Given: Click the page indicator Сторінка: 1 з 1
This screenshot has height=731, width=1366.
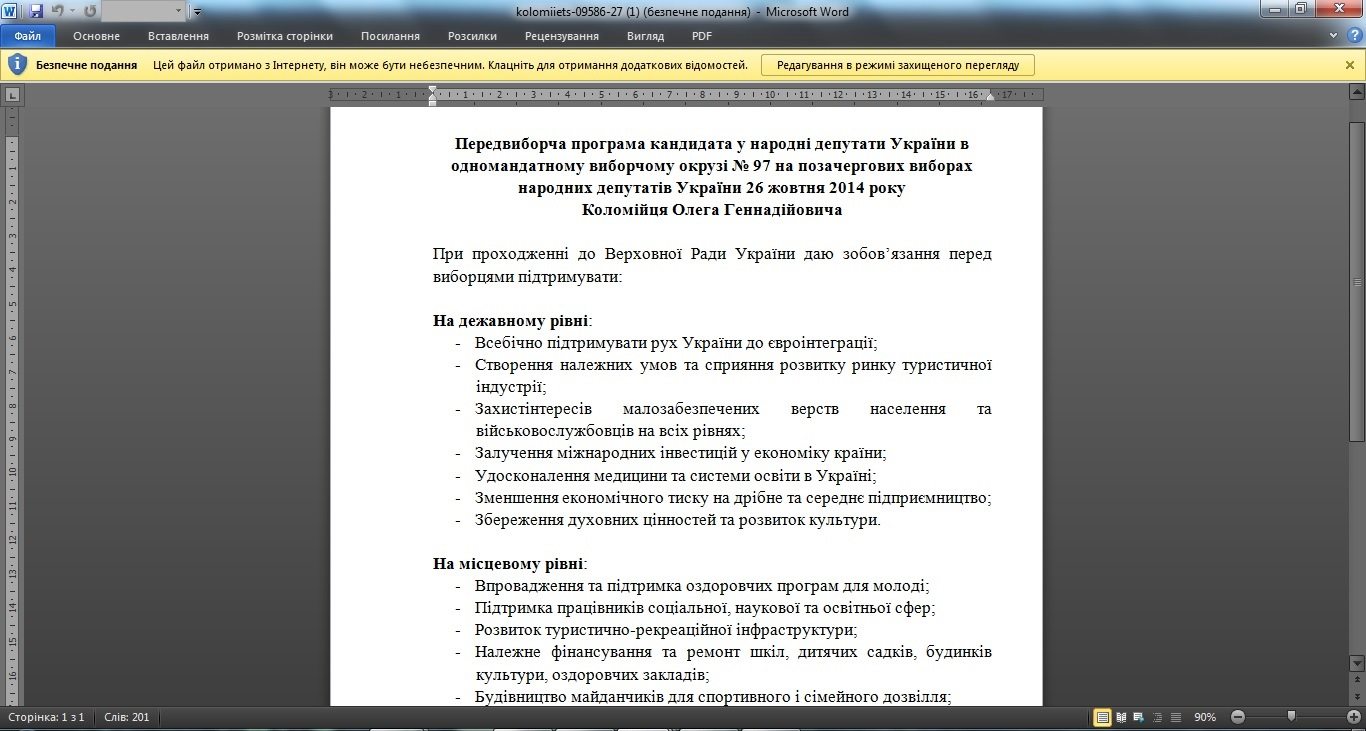Looking at the screenshot, I should [46, 717].
